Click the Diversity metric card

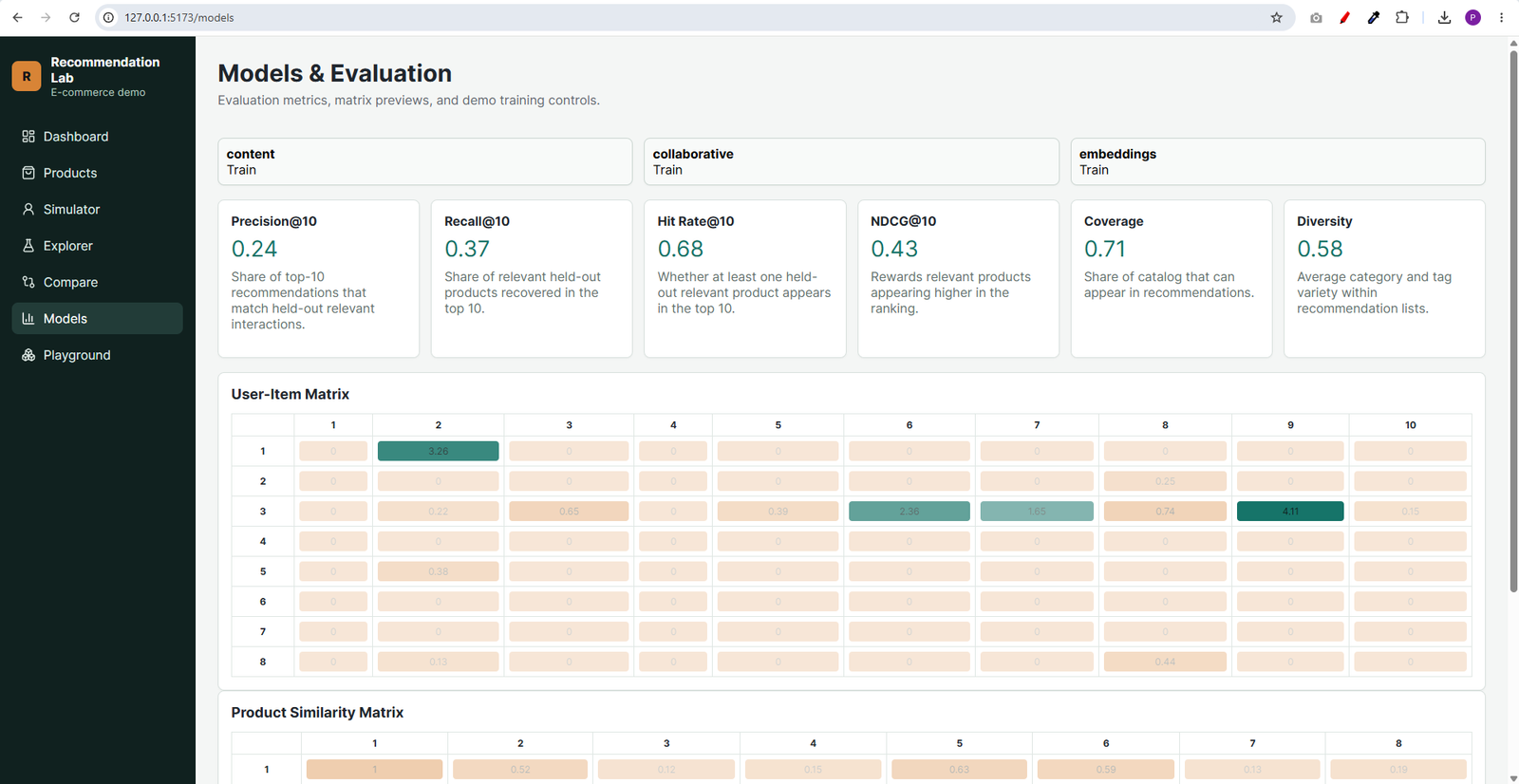(1384, 278)
